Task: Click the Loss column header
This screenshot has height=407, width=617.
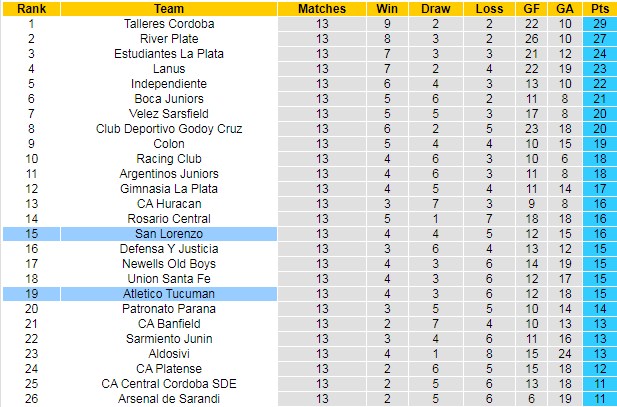Action: [x=490, y=8]
